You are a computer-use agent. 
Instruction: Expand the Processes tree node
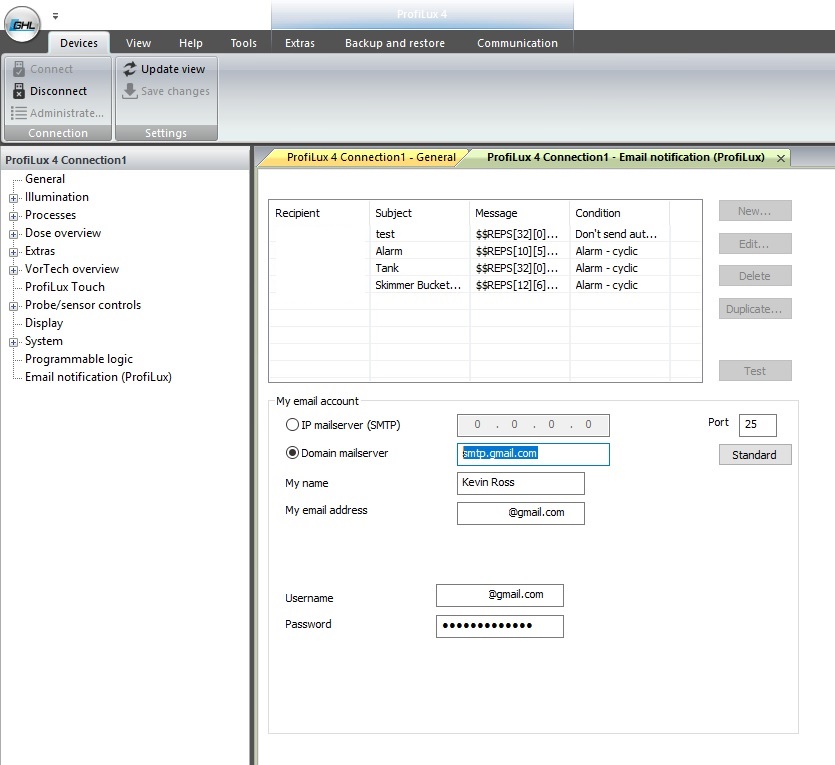click(x=13, y=216)
